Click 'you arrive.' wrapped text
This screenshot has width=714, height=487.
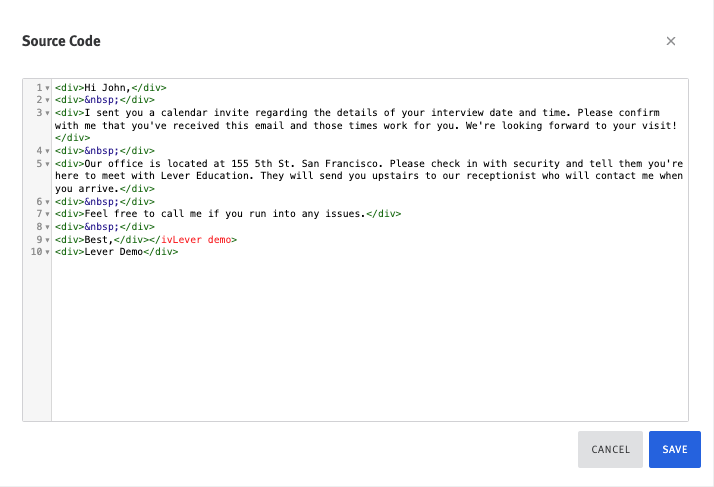[87, 189]
